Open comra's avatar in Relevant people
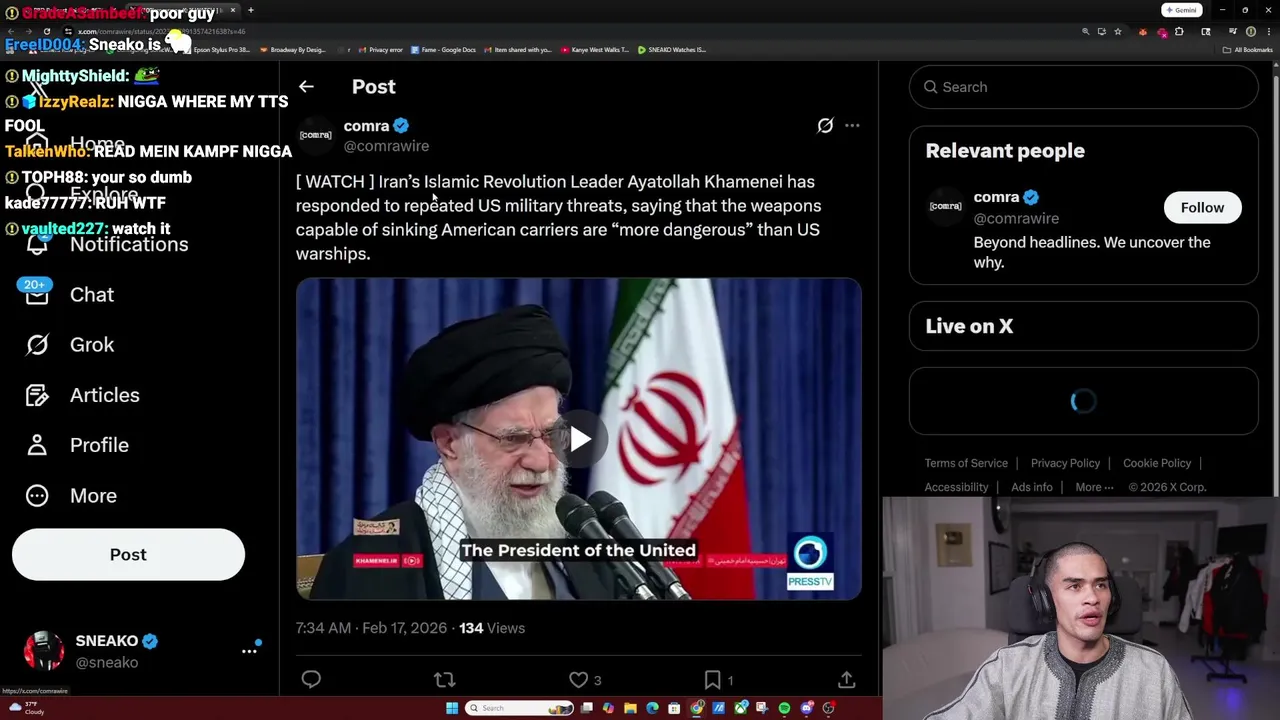 point(946,206)
